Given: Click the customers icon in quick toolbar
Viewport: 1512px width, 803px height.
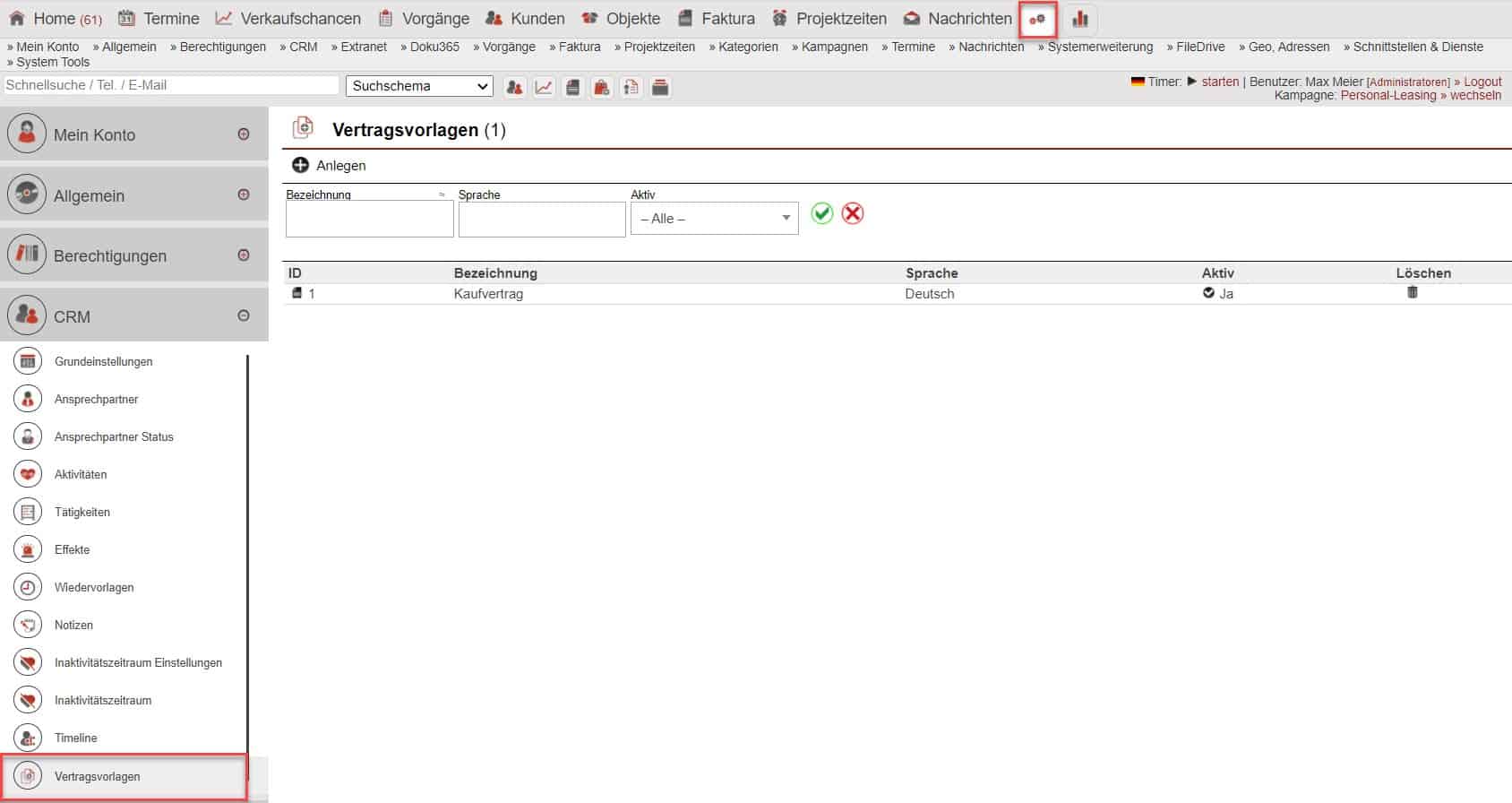Looking at the screenshot, I should 514,87.
